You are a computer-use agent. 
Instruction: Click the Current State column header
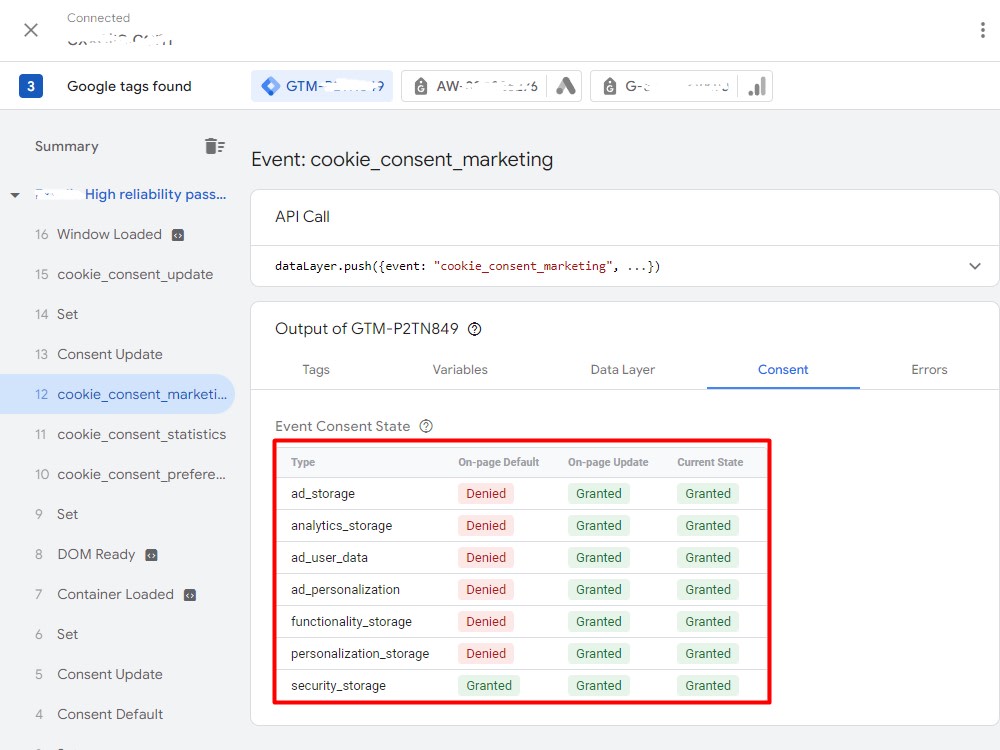coord(710,462)
